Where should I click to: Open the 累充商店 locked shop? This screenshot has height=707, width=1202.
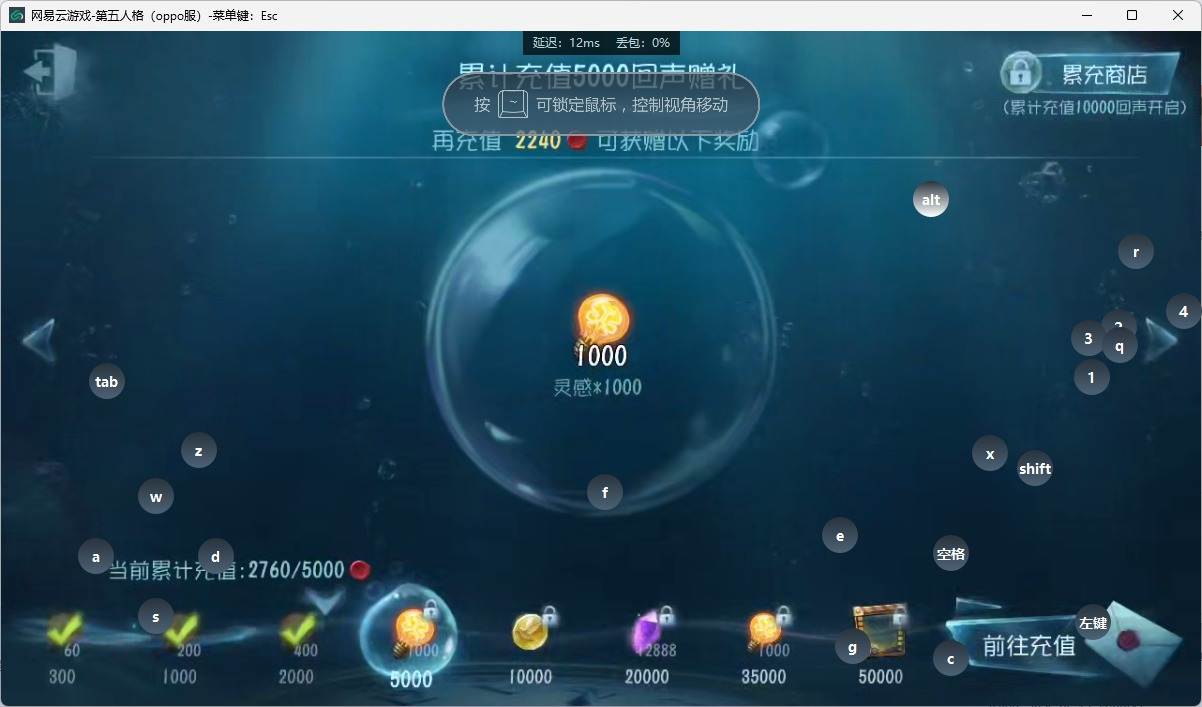pyautogui.click(x=1090, y=74)
